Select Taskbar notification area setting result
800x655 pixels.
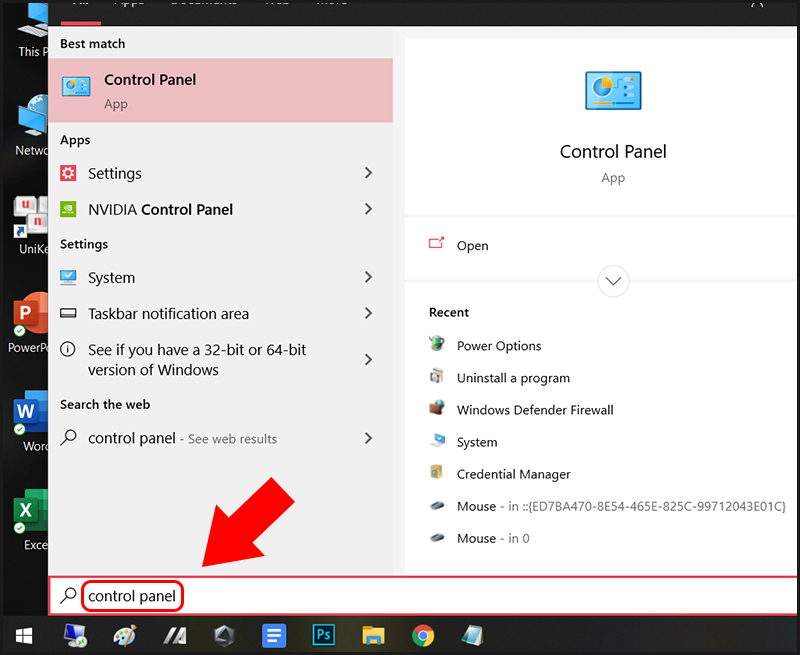[220, 313]
